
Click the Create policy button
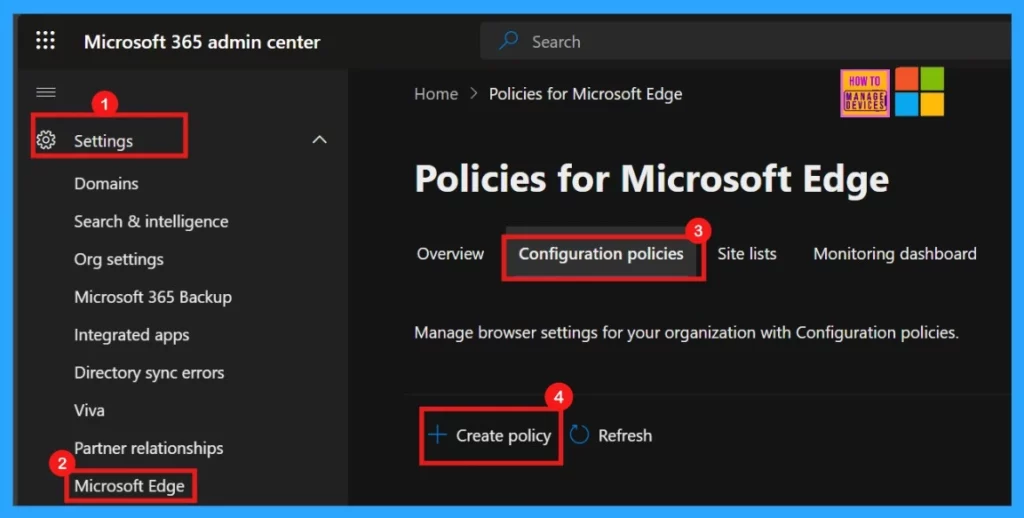coord(490,436)
